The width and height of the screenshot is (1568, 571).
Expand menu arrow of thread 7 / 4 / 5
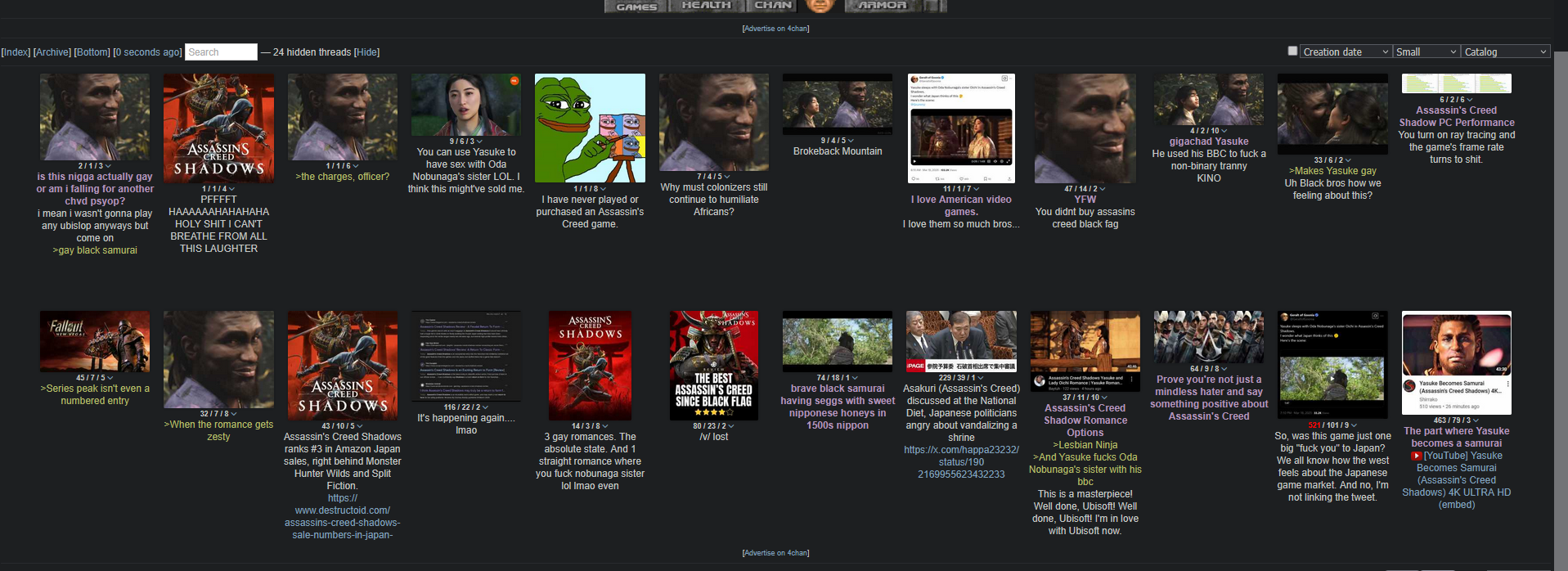point(727,177)
